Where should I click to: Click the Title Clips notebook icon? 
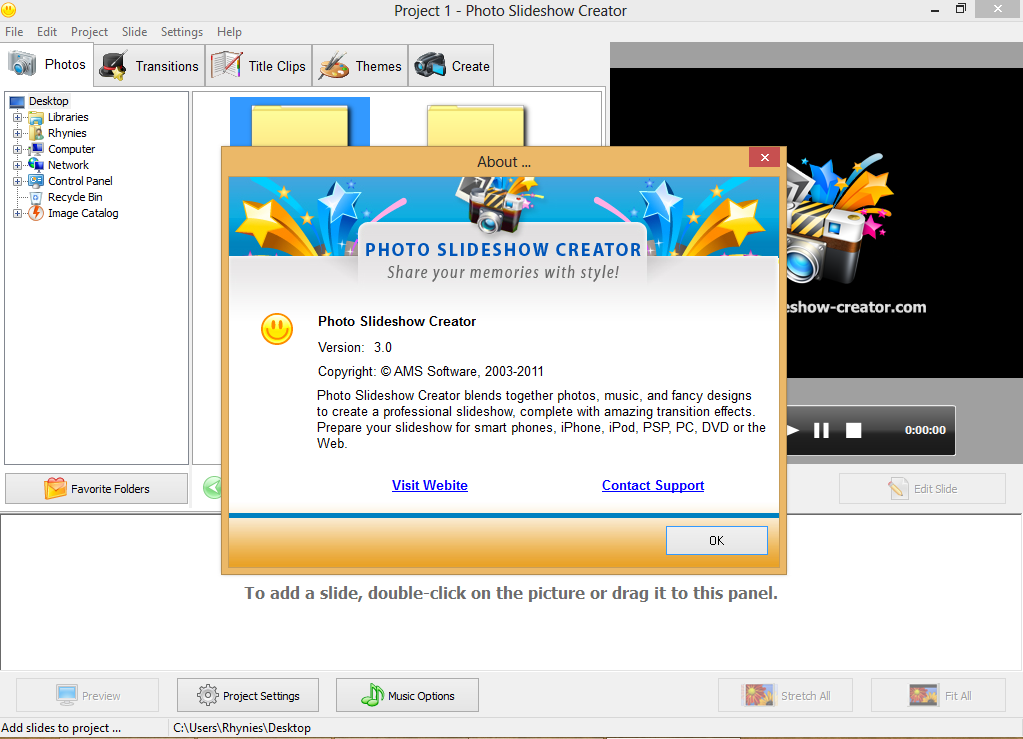226,65
